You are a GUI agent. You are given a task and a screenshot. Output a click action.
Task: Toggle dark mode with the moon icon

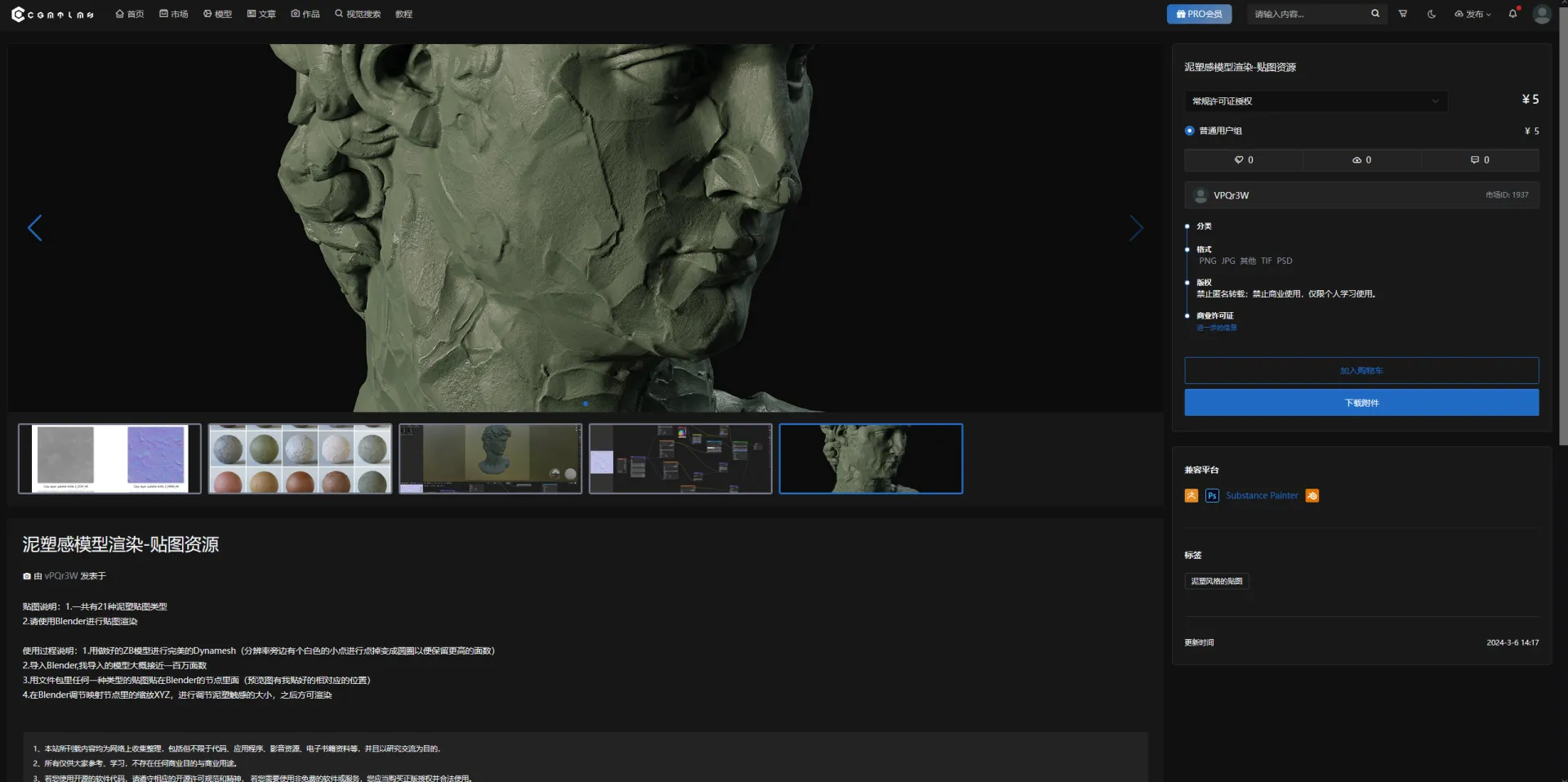click(1432, 14)
